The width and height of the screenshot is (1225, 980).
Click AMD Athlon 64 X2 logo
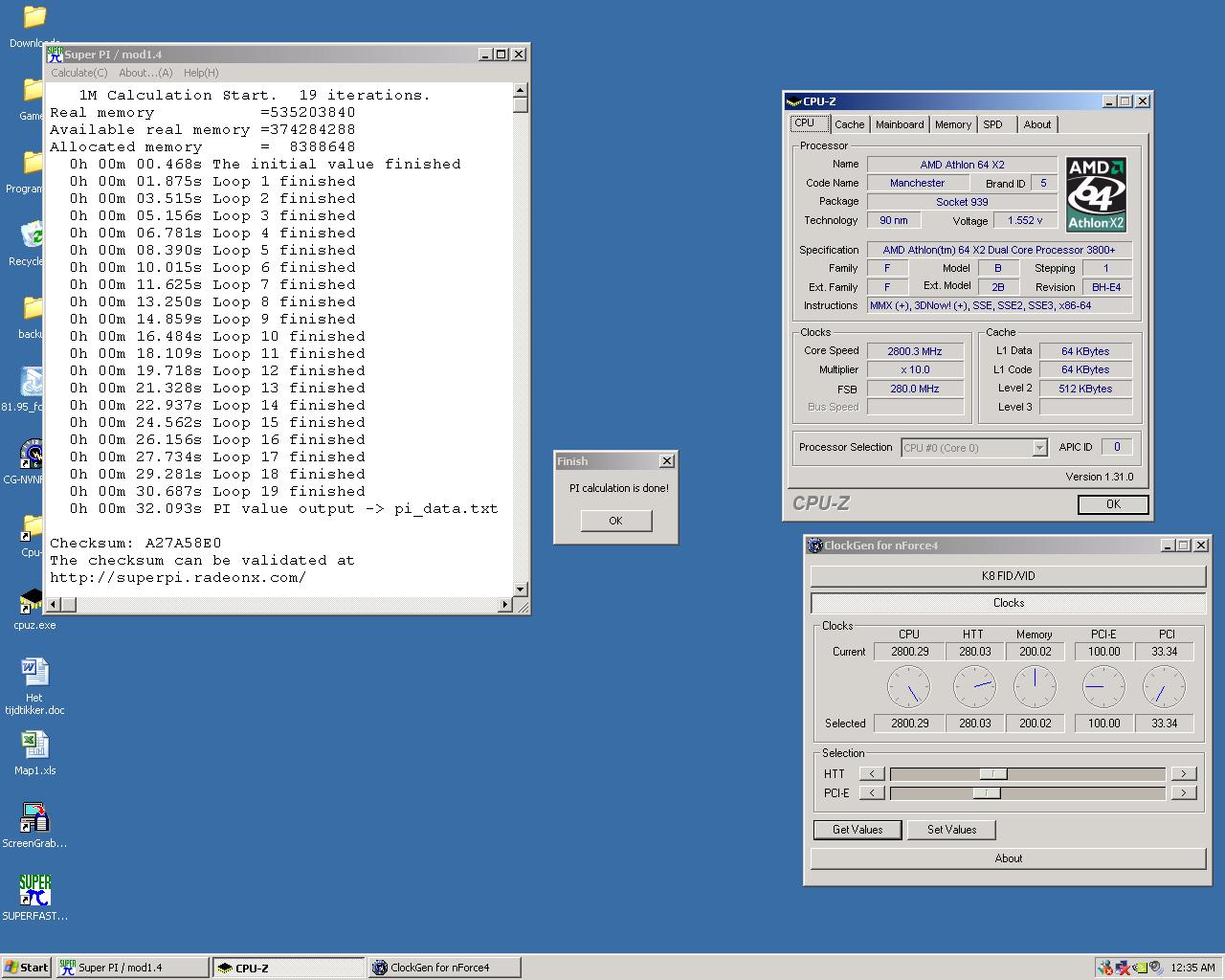point(1096,194)
